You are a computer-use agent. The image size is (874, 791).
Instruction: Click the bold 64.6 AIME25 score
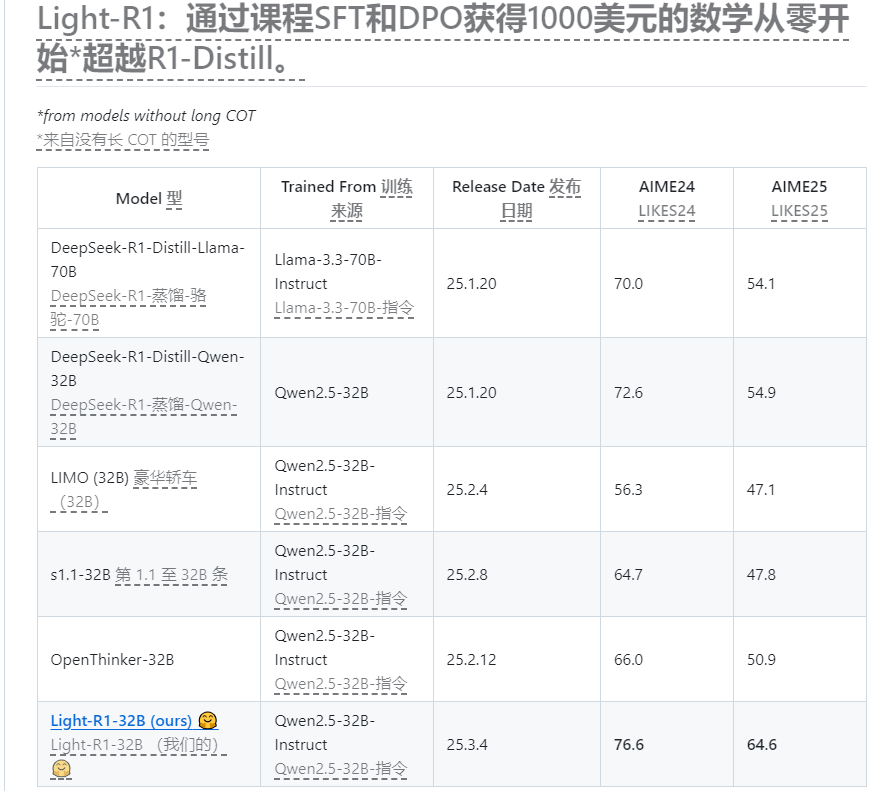[x=762, y=744]
